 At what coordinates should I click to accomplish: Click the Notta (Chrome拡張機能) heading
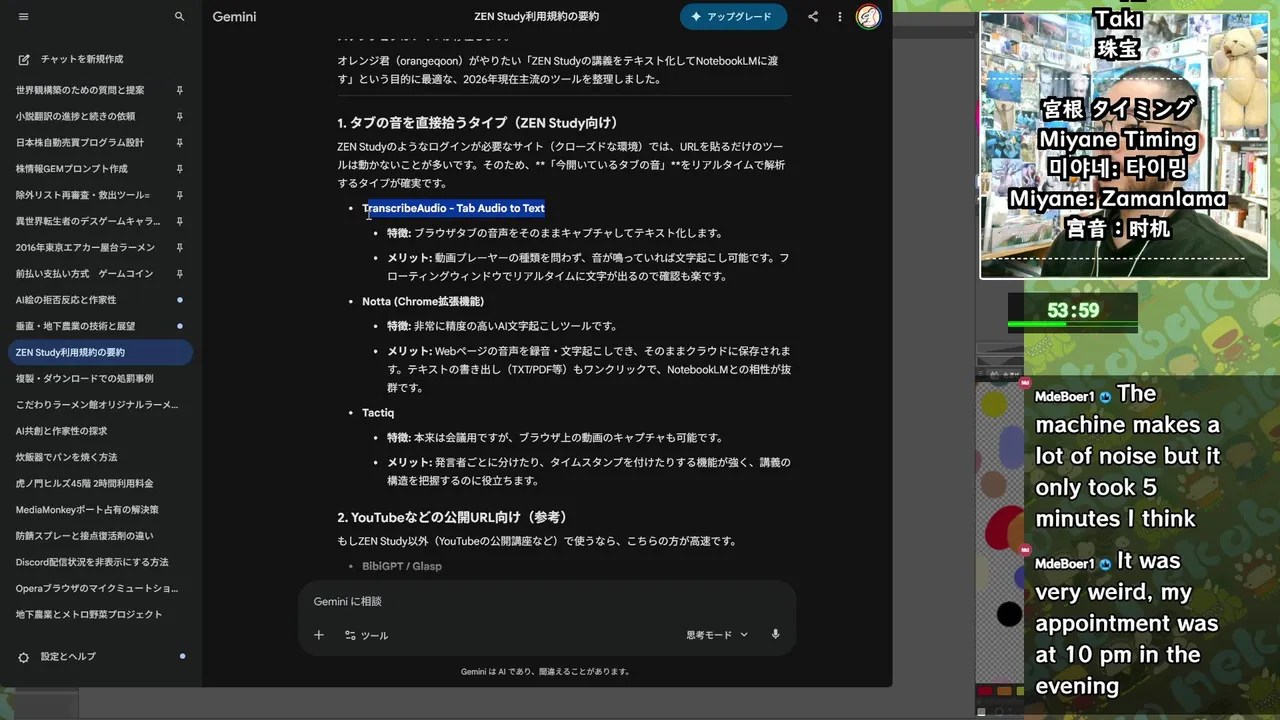(x=423, y=301)
